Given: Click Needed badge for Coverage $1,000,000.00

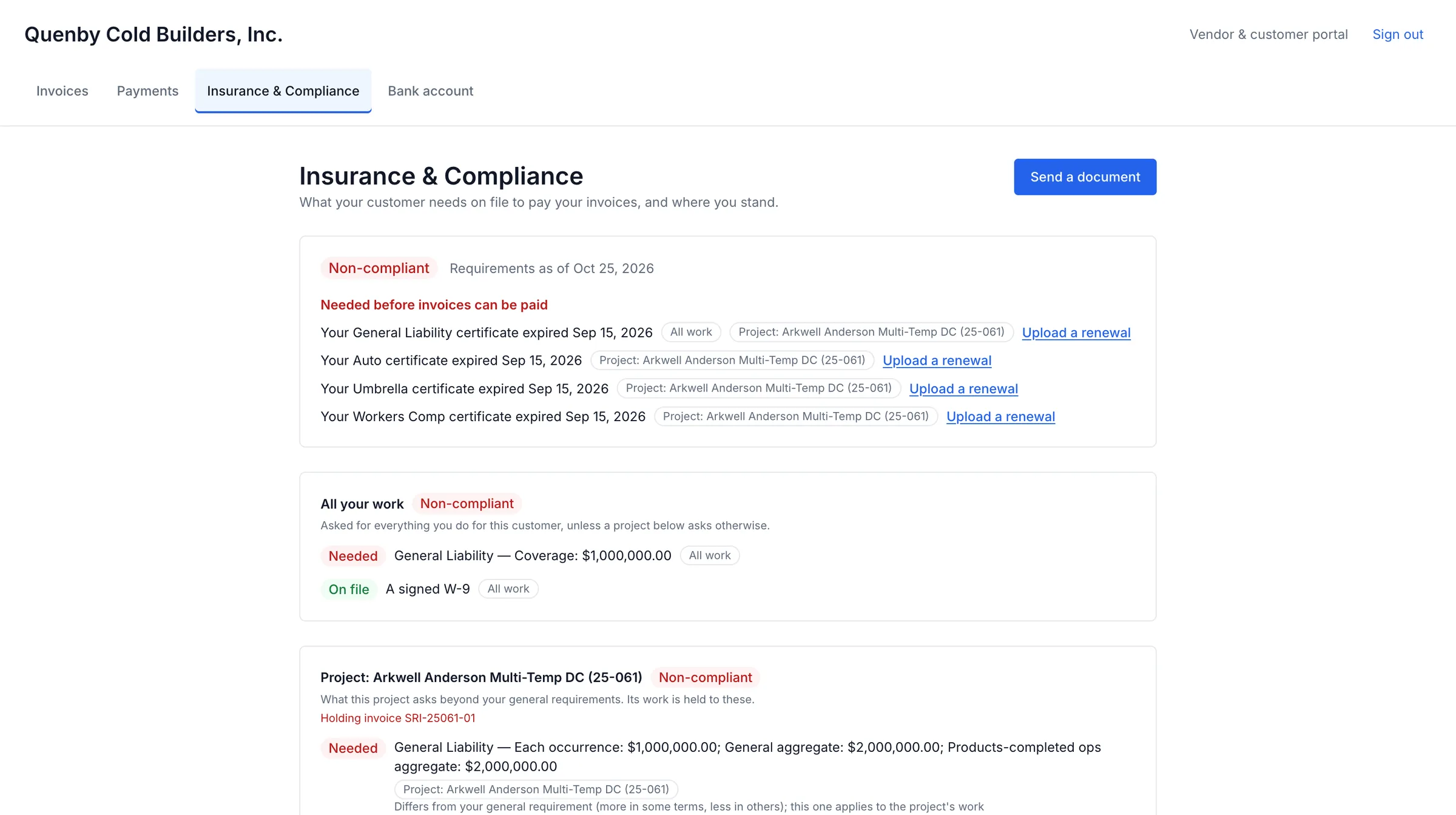Looking at the screenshot, I should click(353, 556).
